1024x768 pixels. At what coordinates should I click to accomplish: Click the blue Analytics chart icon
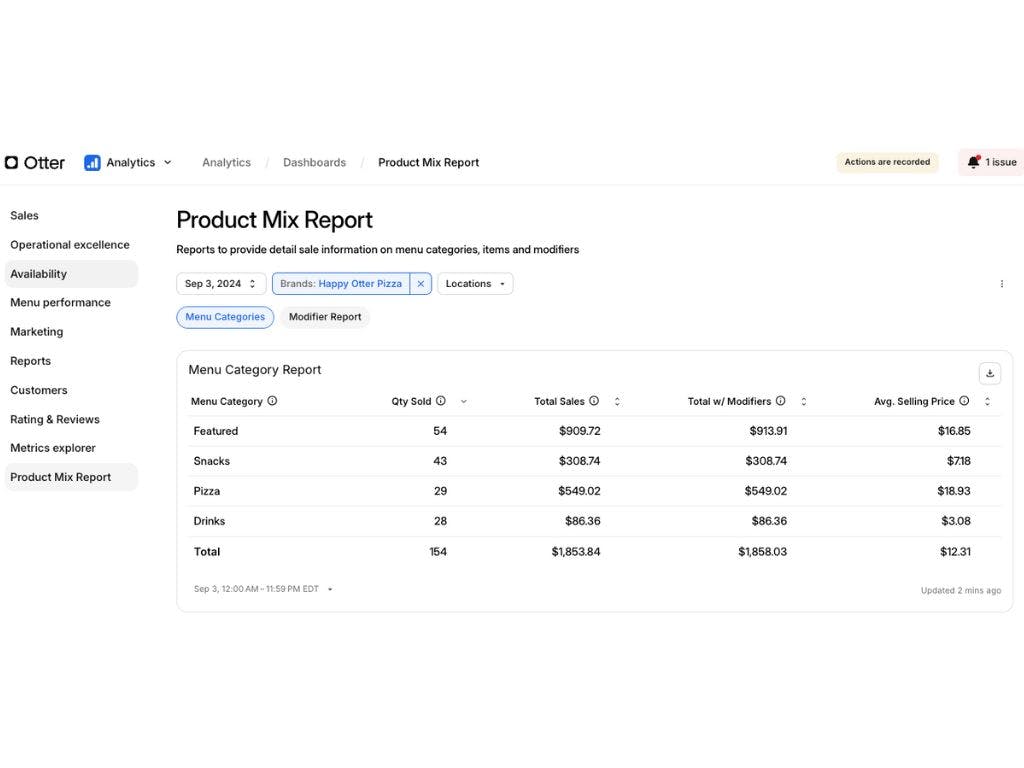92,162
